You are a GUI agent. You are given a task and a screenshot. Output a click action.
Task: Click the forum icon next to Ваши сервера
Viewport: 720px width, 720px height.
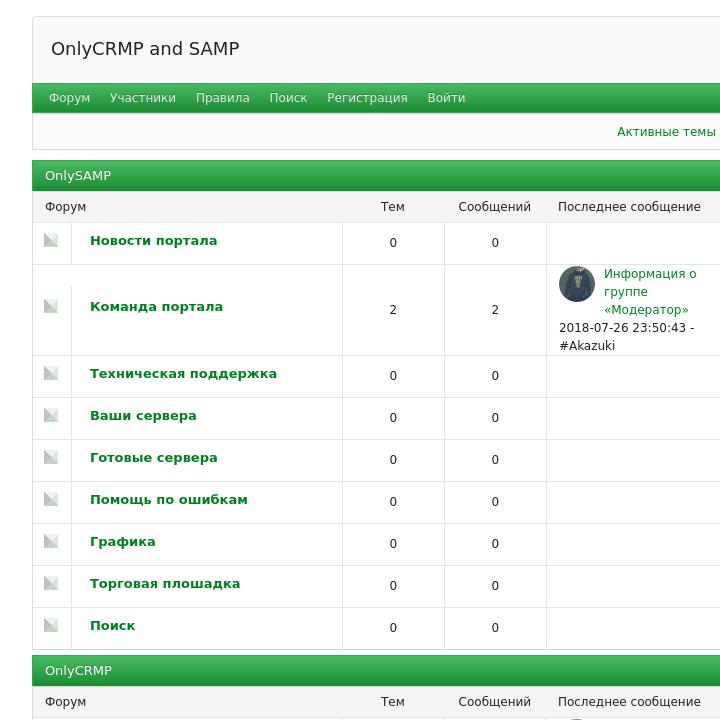pyautogui.click(x=51, y=415)
